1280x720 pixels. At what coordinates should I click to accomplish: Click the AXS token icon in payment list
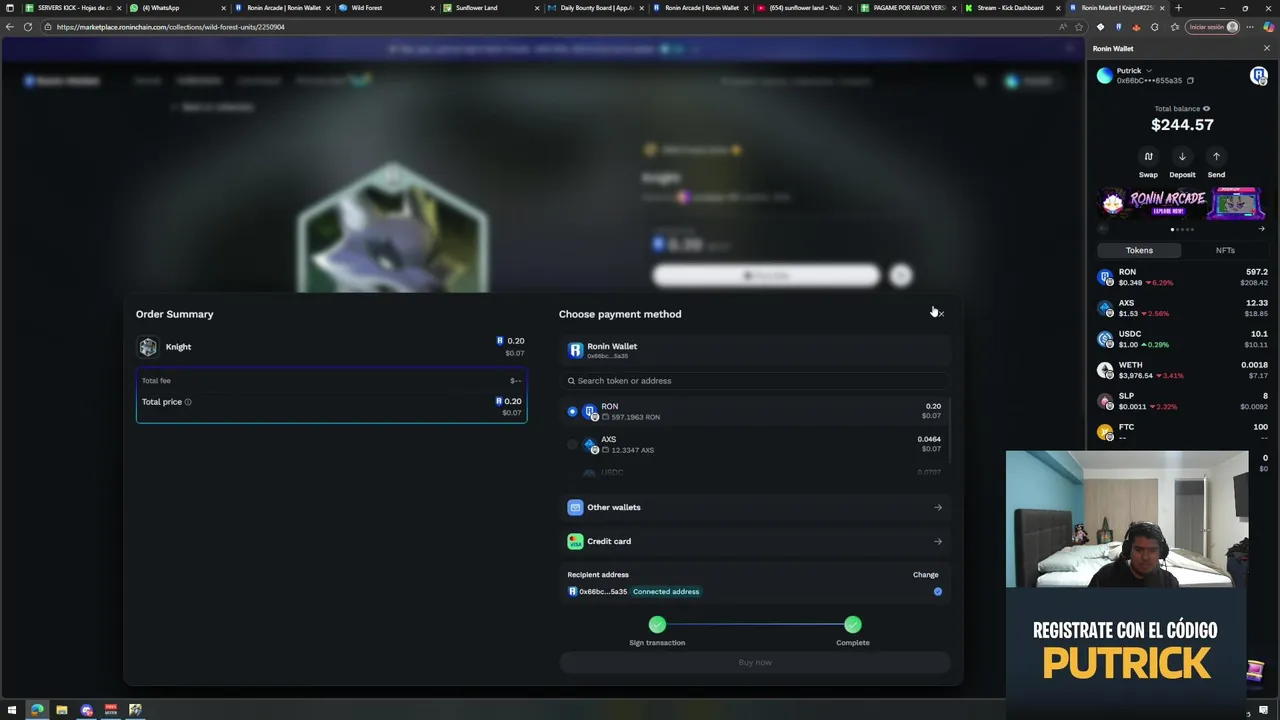pyautogui.click(x=590, y=445)
